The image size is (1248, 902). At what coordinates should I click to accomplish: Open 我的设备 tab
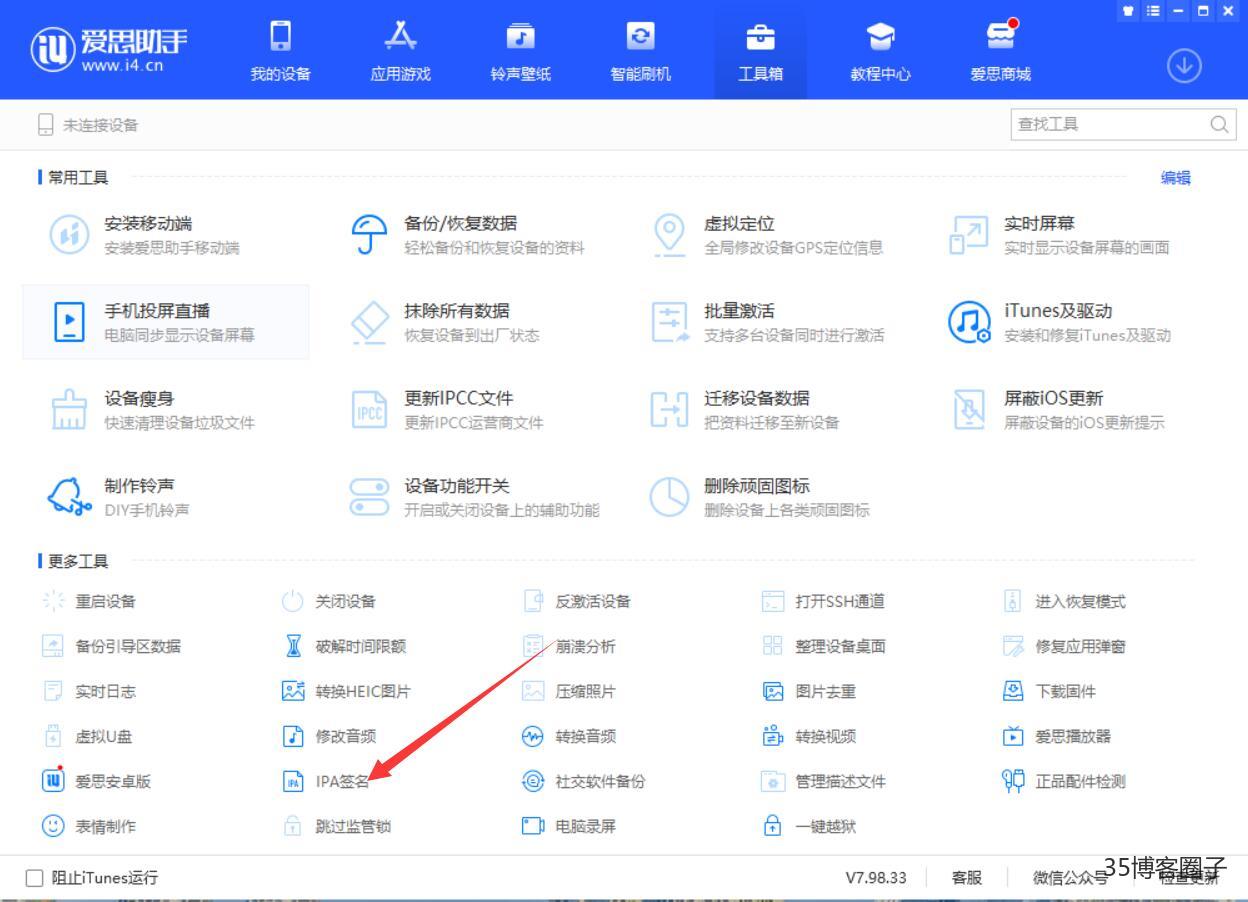pos(281,50)
